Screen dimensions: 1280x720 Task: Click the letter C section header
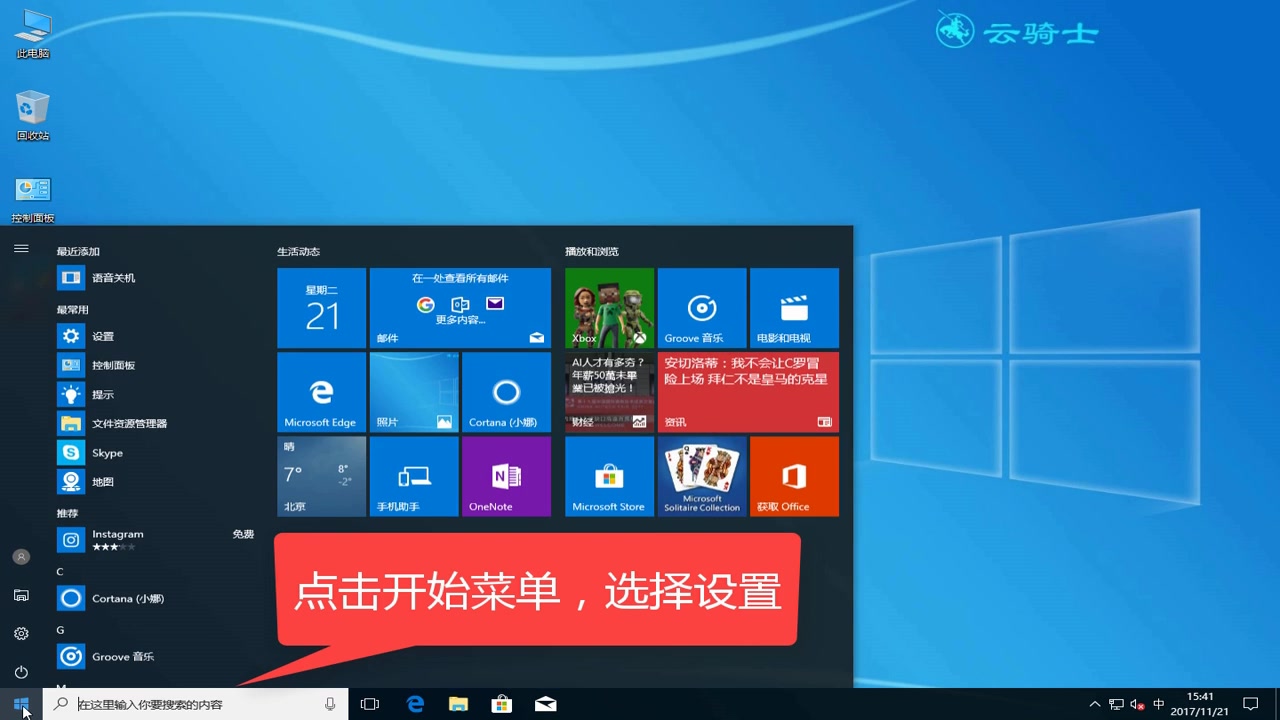(60, 570)
